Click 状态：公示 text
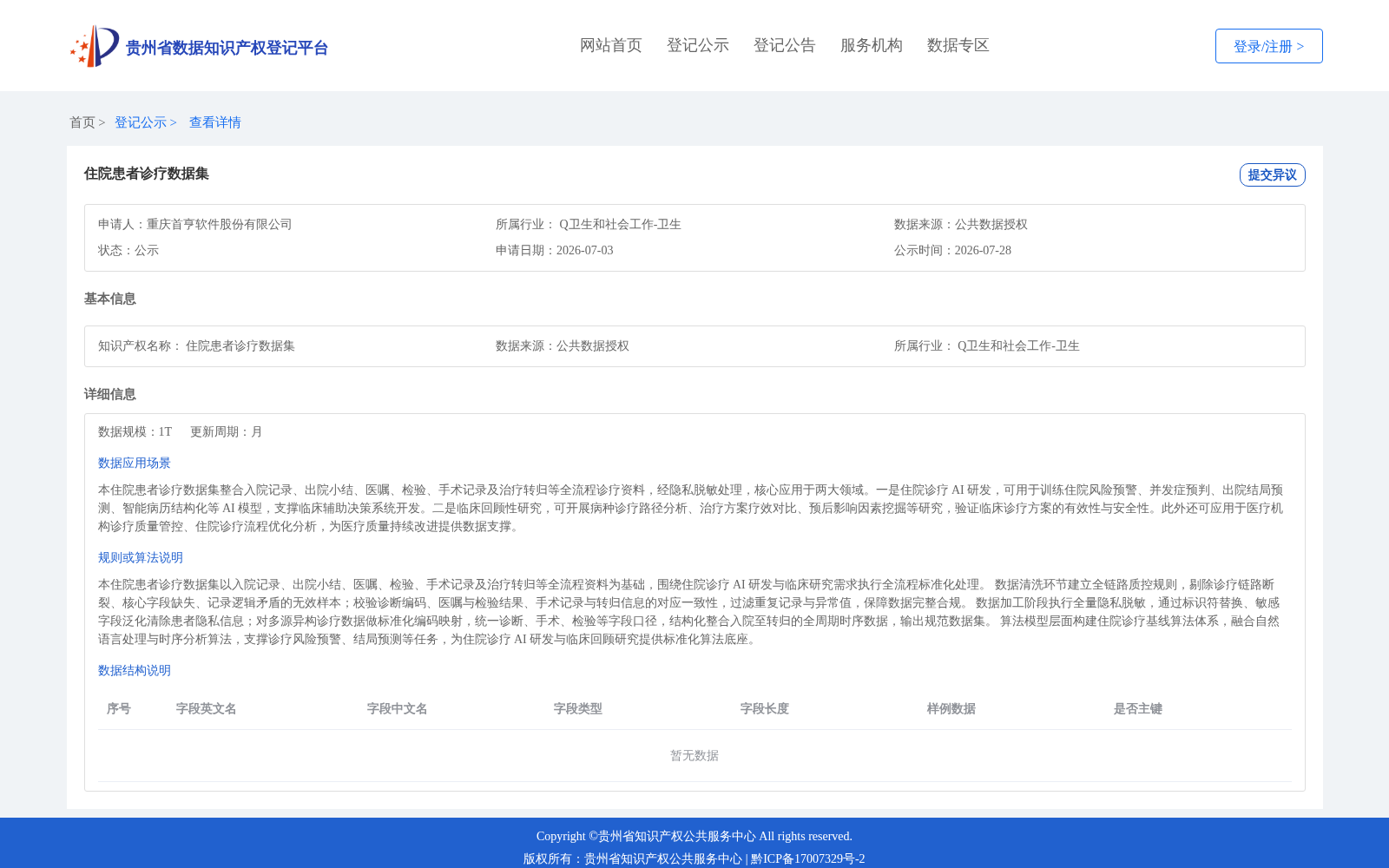Screen dimensions: 1389x868 coord(128,250)
